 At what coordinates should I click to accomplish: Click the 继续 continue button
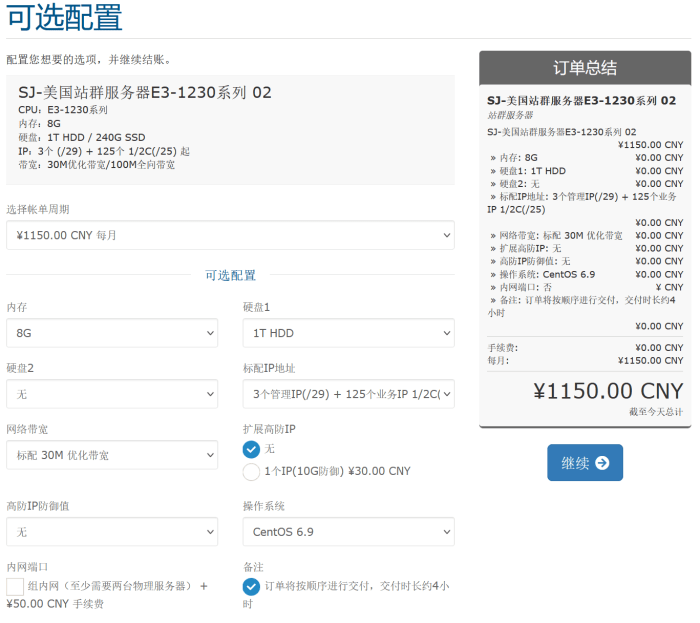click(x=585, y=462)
